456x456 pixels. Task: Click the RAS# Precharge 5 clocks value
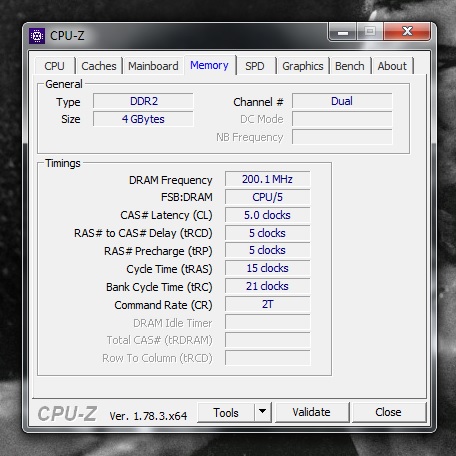point(267,251)
